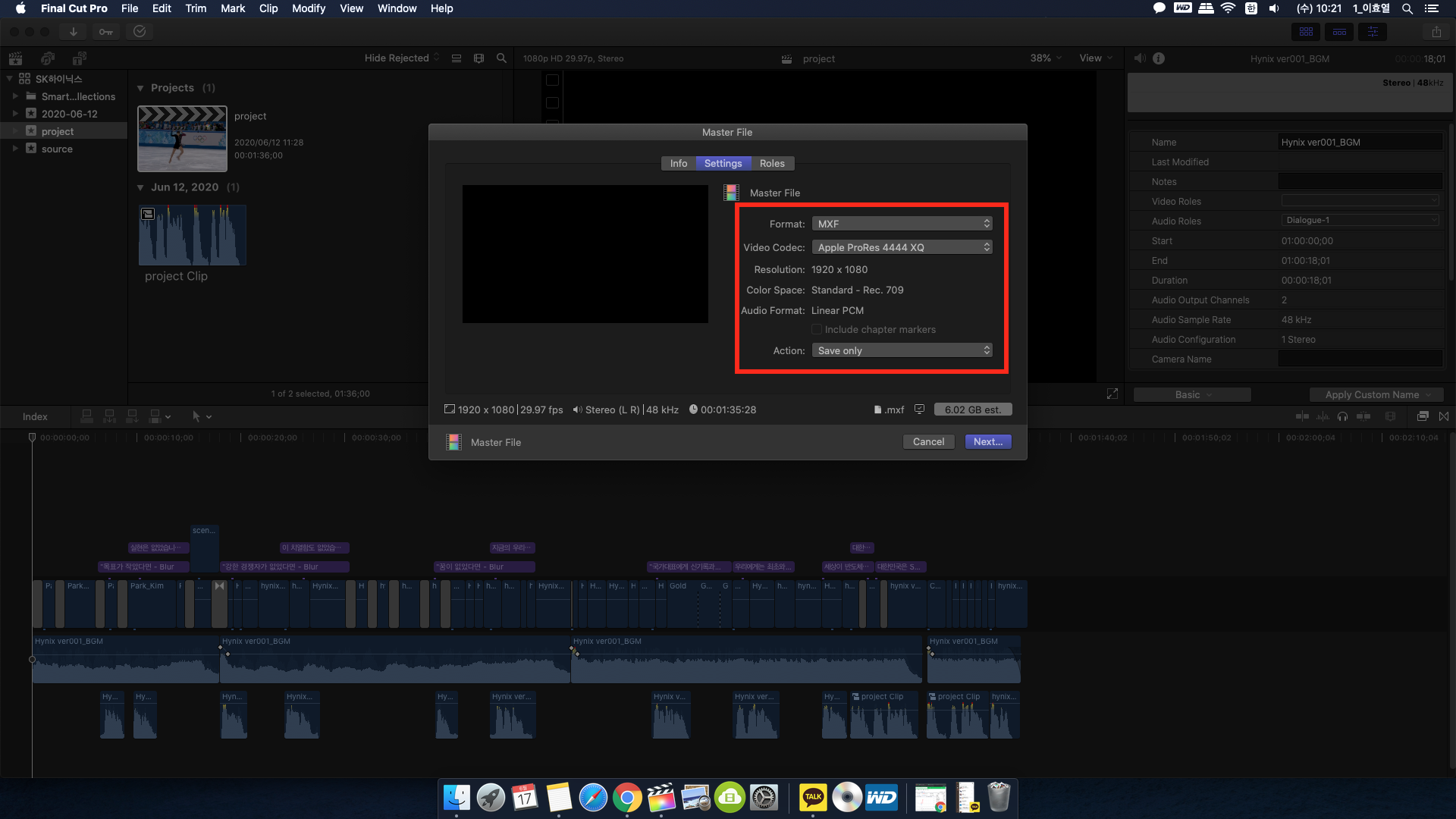Screen dimensions: 1456x819
Task: Click the info inspector icon
Action: 1159,58
